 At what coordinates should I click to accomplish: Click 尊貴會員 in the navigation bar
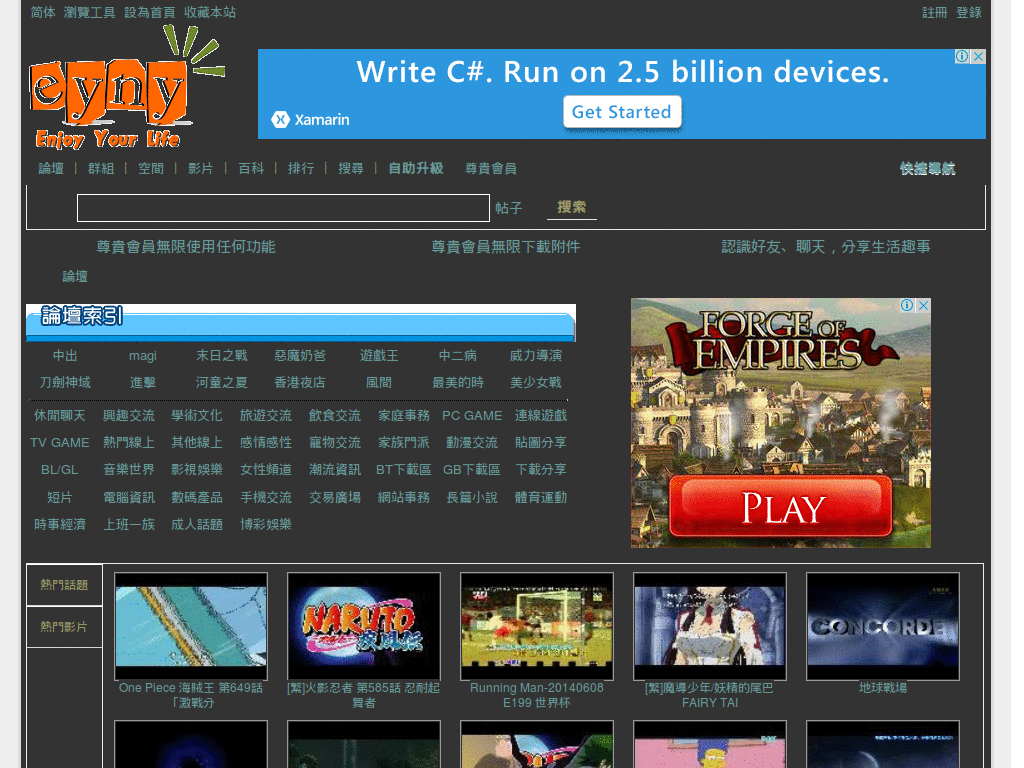pyautogui.click(x=490, y=168)
